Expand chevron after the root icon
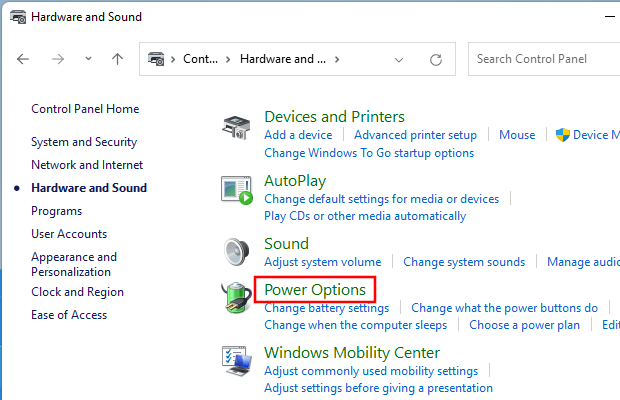This screenshot has width=620, height=400. 173,59
